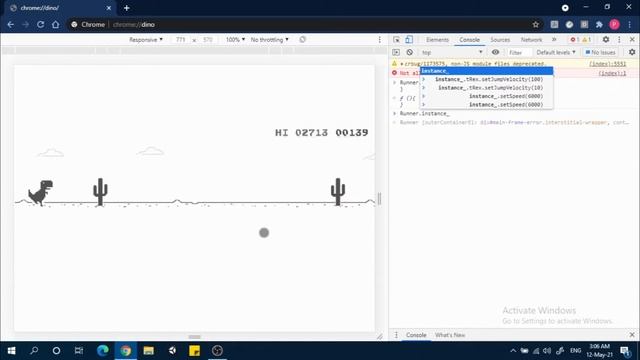Choose instance_.tRex.setJumpVelocity(100) suggestion
The image size is (640, 360).
pyautogui.click(x=487, y=79)
